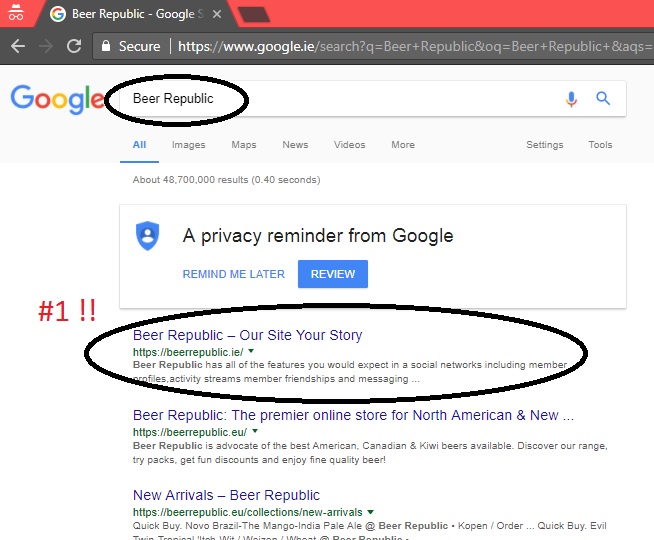This screenshot has width=654, height=540.
Task: Click the Google logo
Action: 57,99
